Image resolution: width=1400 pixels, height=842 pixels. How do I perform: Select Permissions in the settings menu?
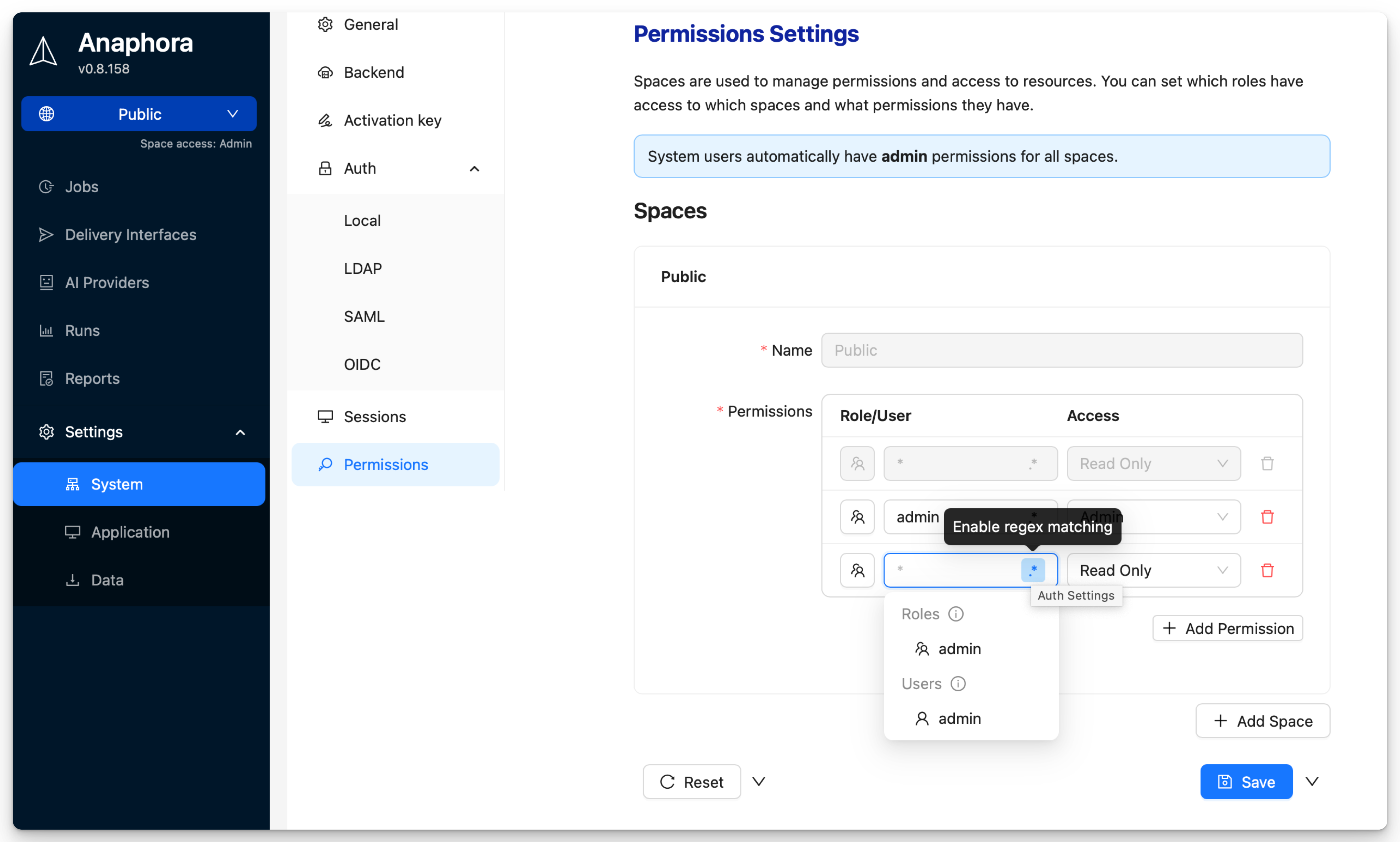coord(385,464)
